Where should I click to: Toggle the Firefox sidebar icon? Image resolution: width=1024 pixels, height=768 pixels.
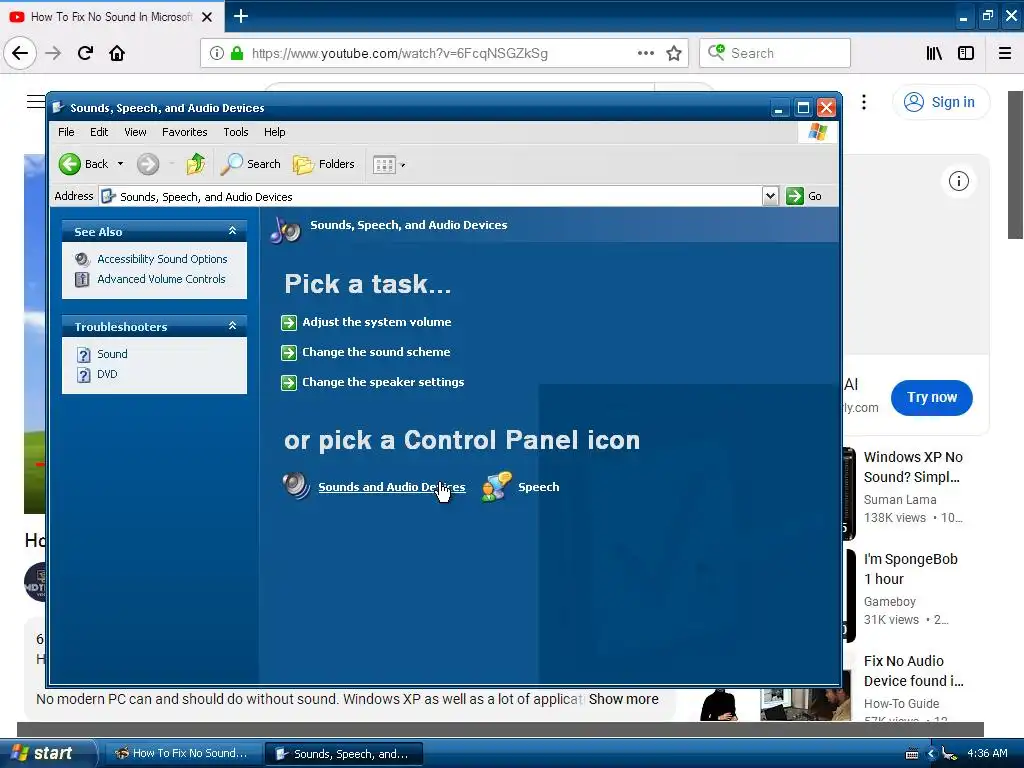966,54
